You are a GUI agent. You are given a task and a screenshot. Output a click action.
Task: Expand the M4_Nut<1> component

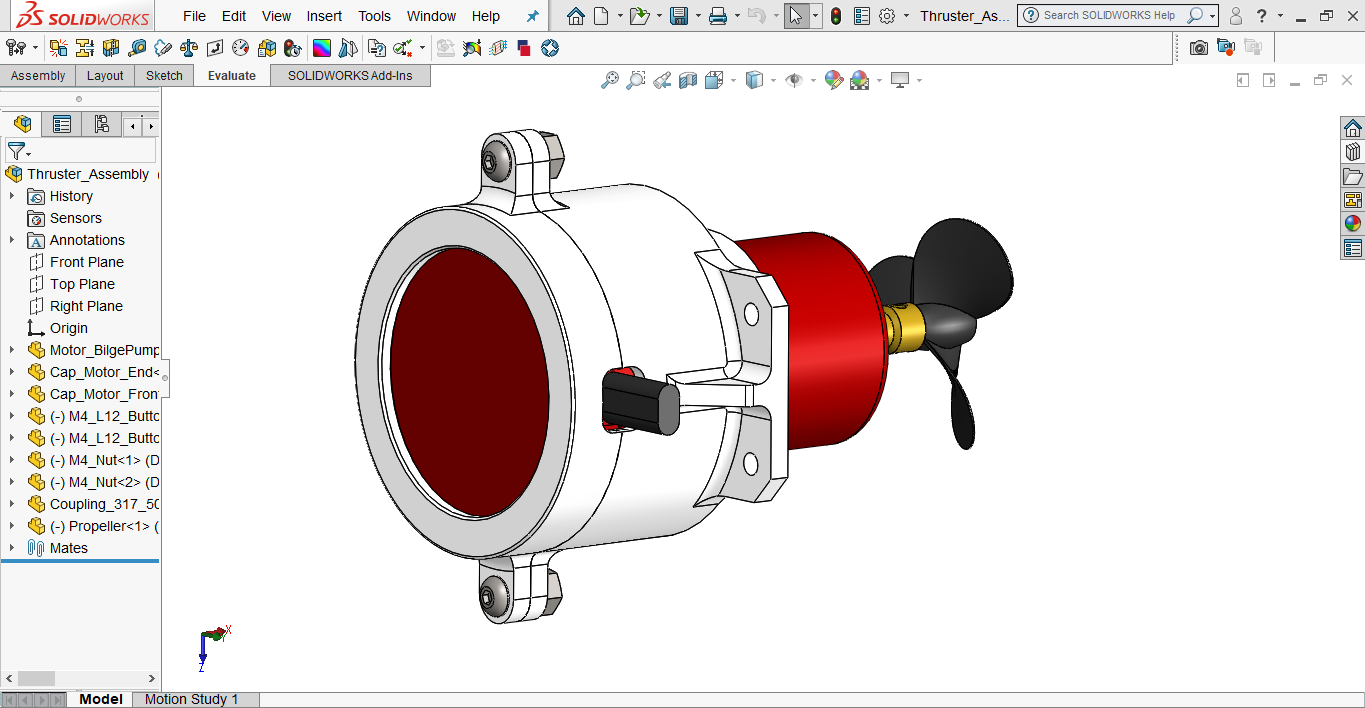coord(12,460)
